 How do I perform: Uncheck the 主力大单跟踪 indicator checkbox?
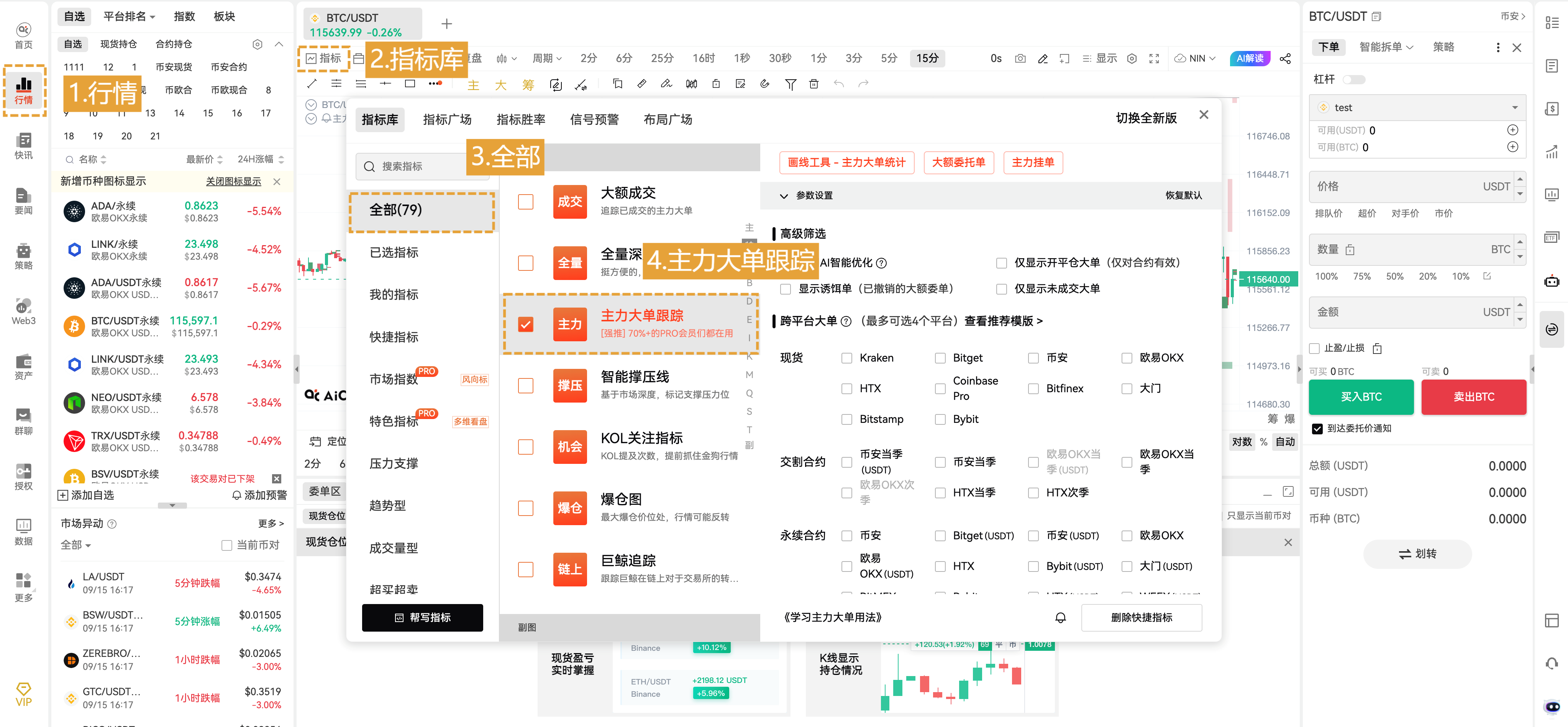(525, 324)
